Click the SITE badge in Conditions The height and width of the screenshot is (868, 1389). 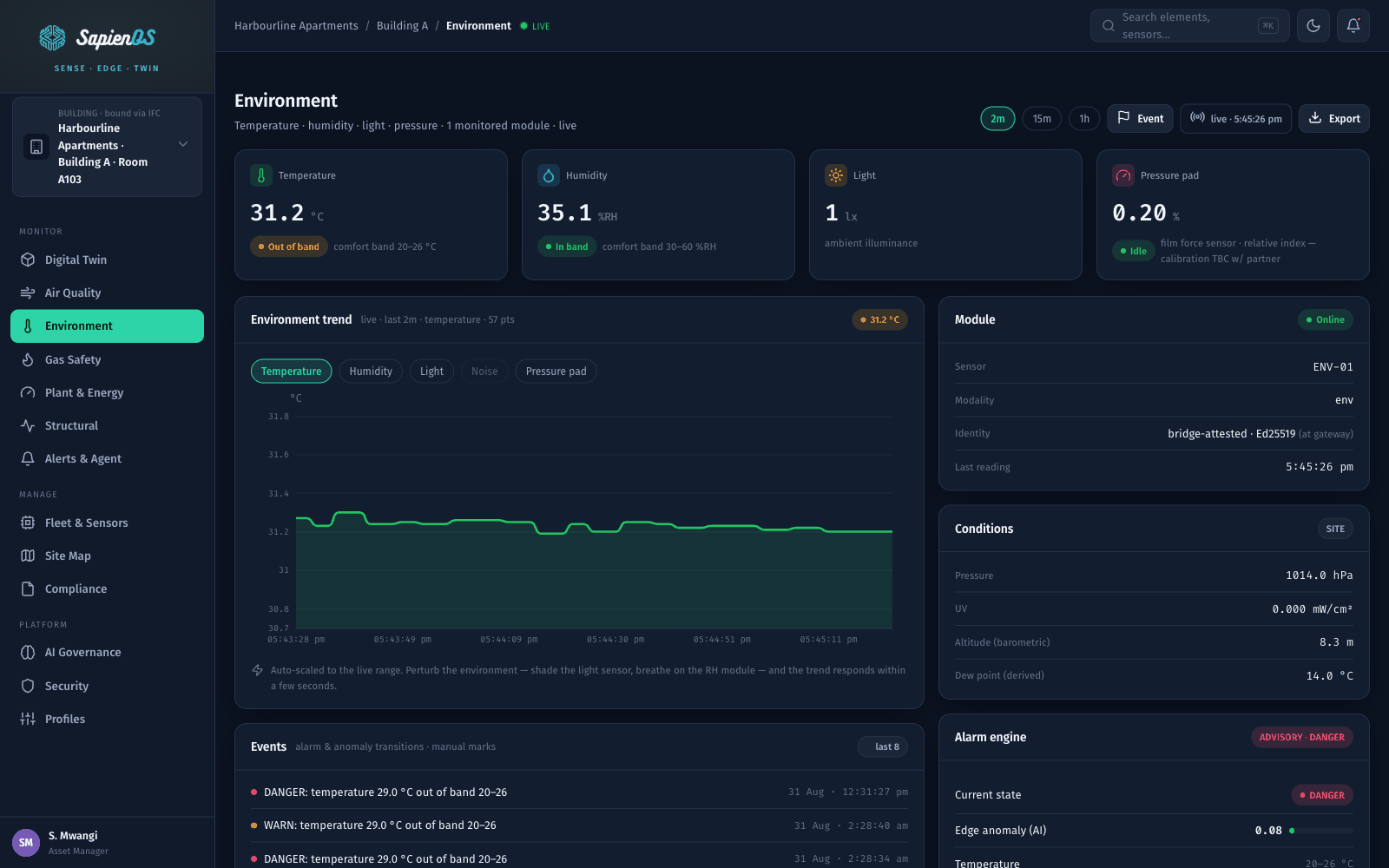pyautogui.click(x=1335, y=529)
